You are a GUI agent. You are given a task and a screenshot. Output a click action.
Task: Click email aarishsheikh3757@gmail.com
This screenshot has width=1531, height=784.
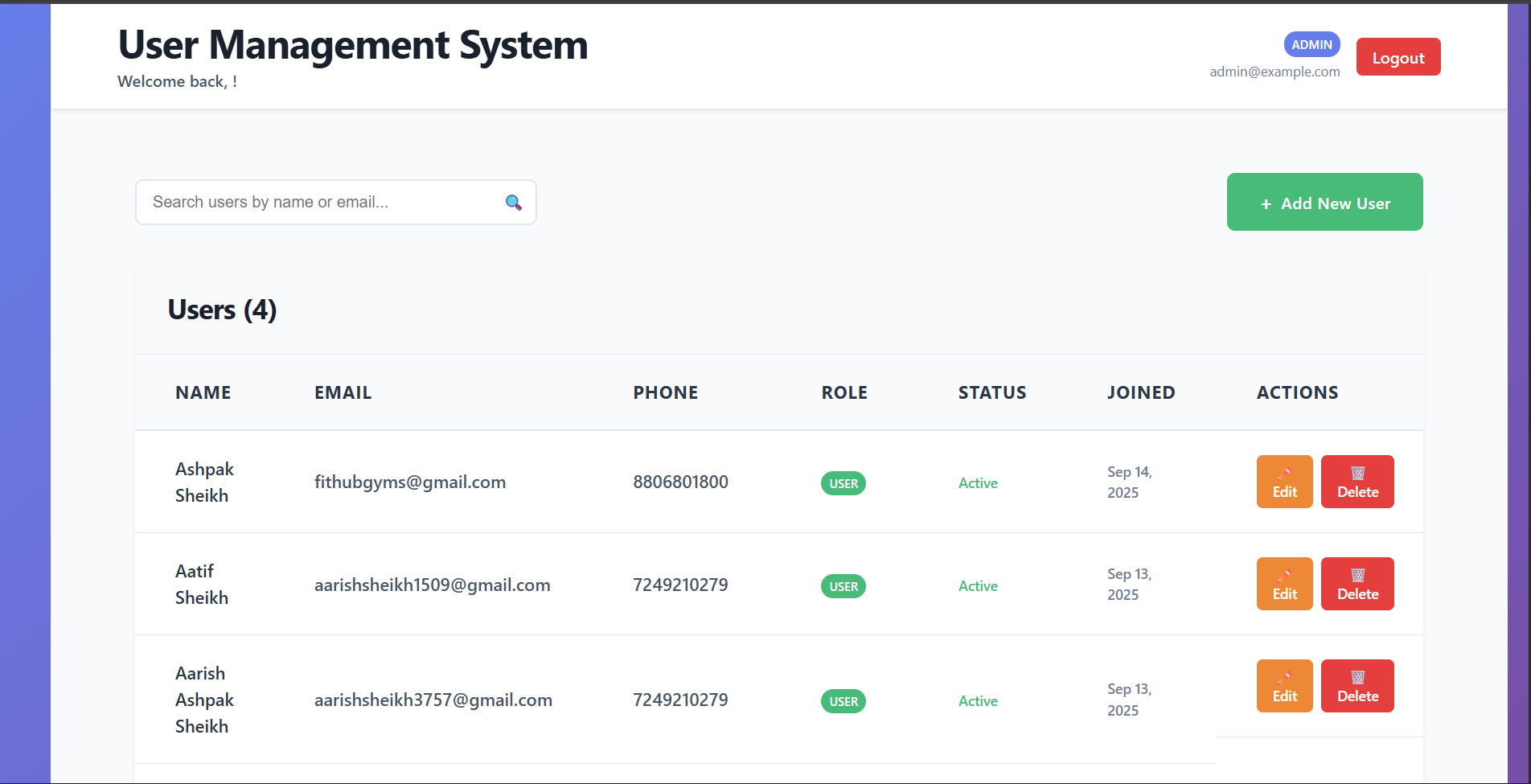[433, 700]
